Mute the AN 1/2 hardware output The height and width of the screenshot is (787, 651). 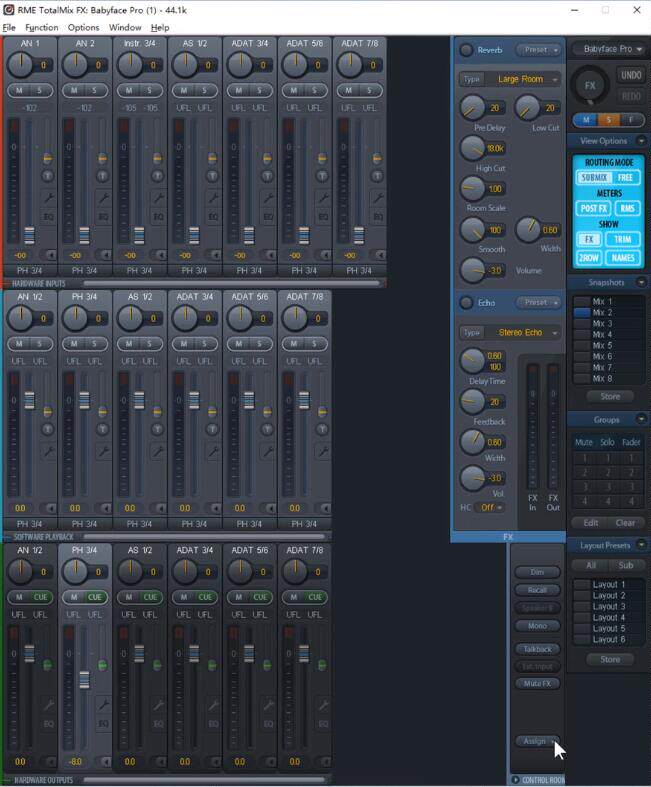coord(19,597)
